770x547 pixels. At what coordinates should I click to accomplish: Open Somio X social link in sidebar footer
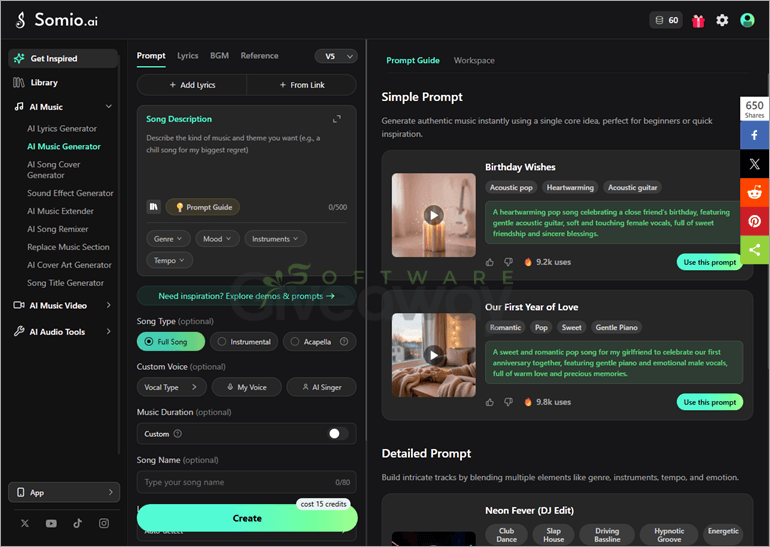coord(25,523)
